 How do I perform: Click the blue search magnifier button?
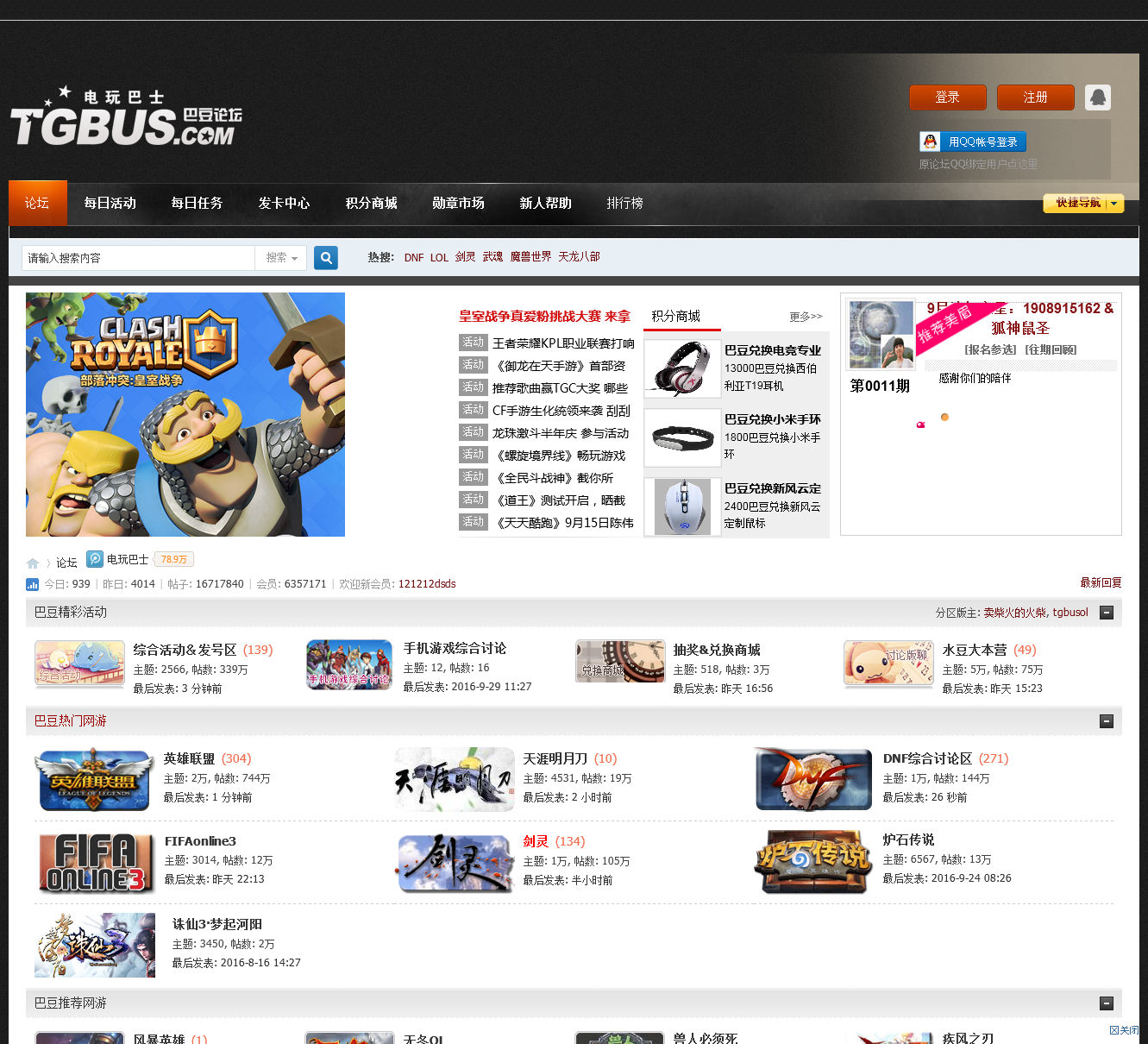(x=326, y=258)
